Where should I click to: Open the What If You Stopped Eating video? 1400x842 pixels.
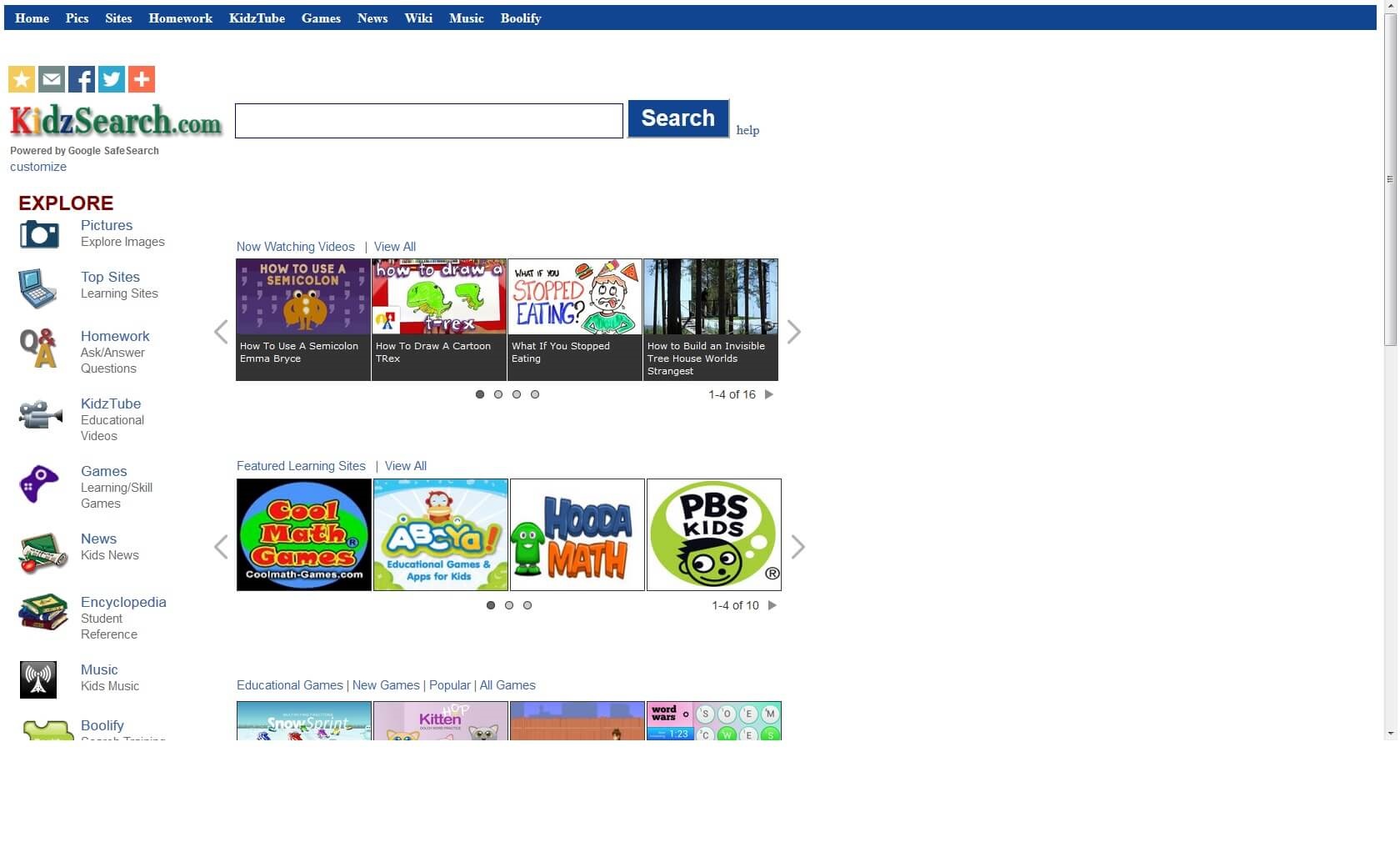(575, 319)
